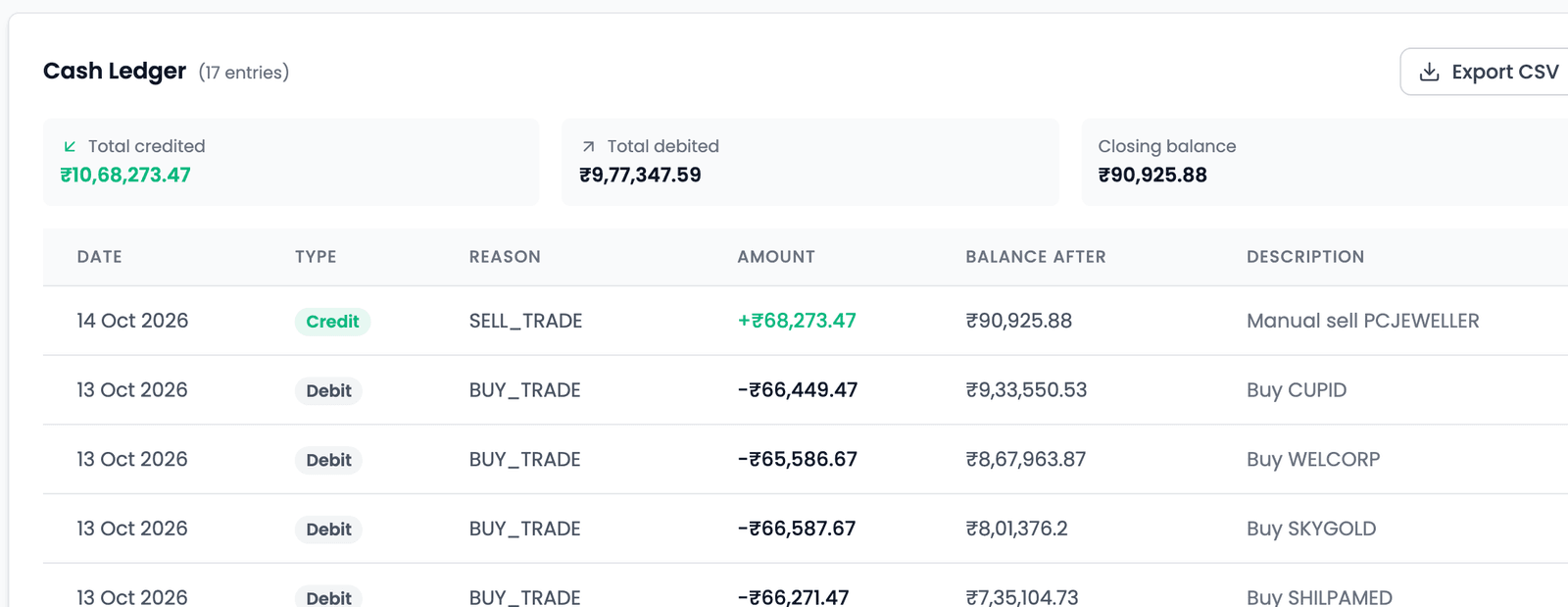The image size is (1568, 607).
Task: Click the Buy SHILPAMED description
Action: click(1319, 597)
